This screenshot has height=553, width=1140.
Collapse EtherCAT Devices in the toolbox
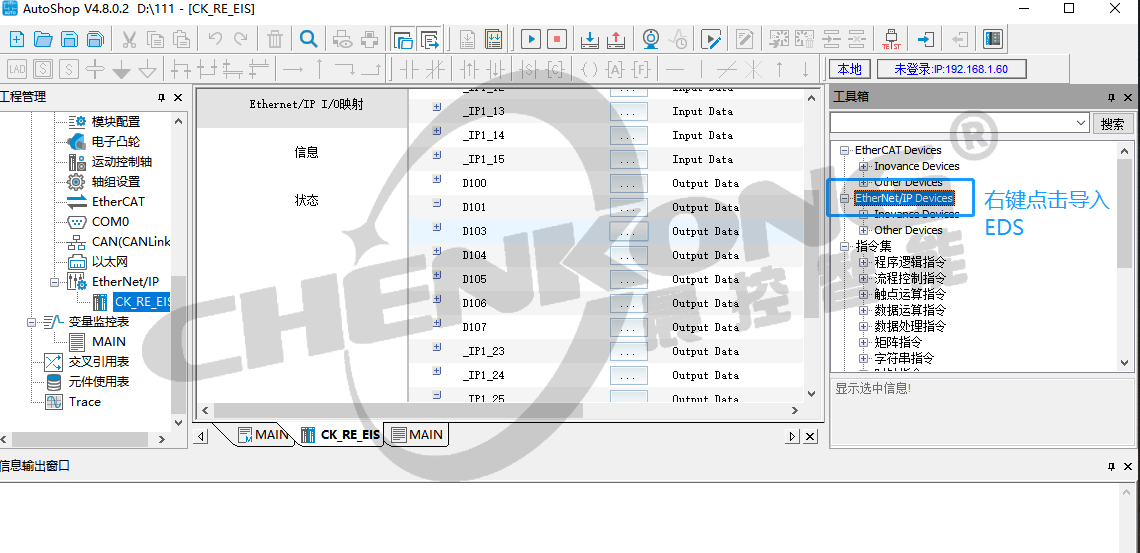click(x=845, y=150)
